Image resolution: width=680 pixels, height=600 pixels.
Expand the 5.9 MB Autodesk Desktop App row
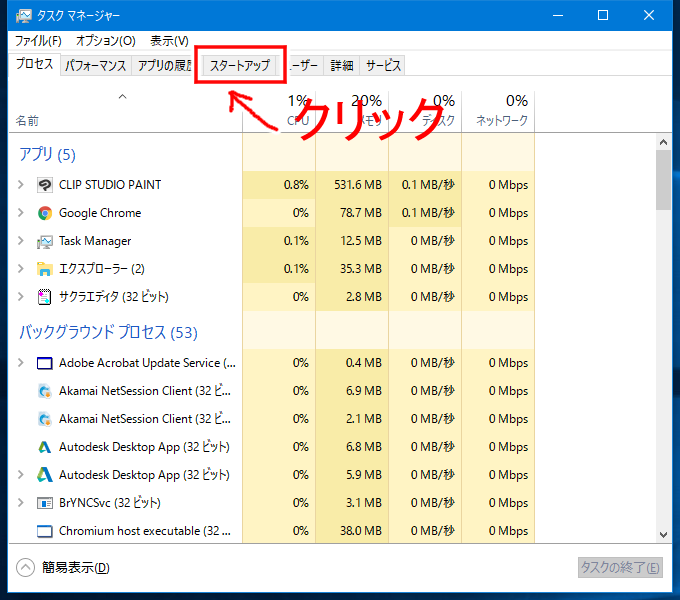(20, 475)
